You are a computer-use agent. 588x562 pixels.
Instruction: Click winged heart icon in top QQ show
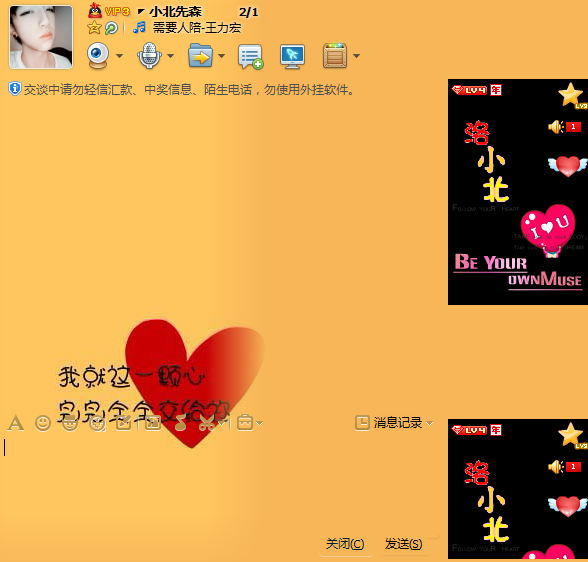567,166
